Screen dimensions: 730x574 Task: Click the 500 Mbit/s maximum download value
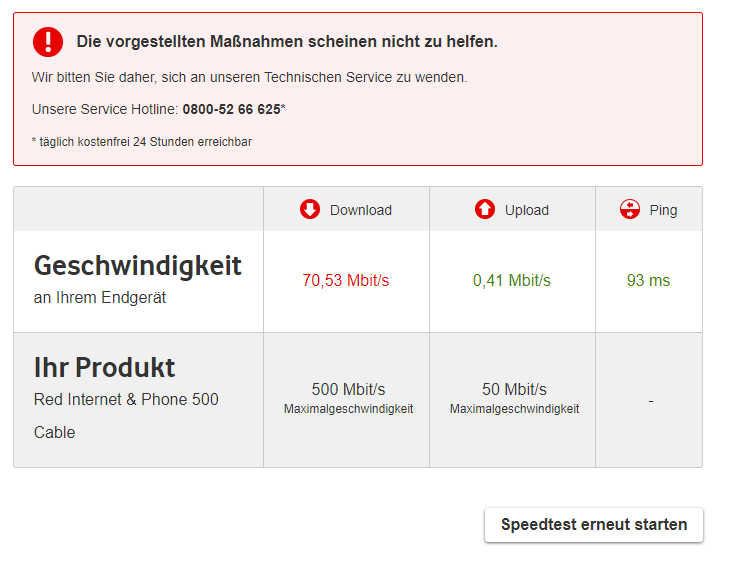[x=348, y=389]
